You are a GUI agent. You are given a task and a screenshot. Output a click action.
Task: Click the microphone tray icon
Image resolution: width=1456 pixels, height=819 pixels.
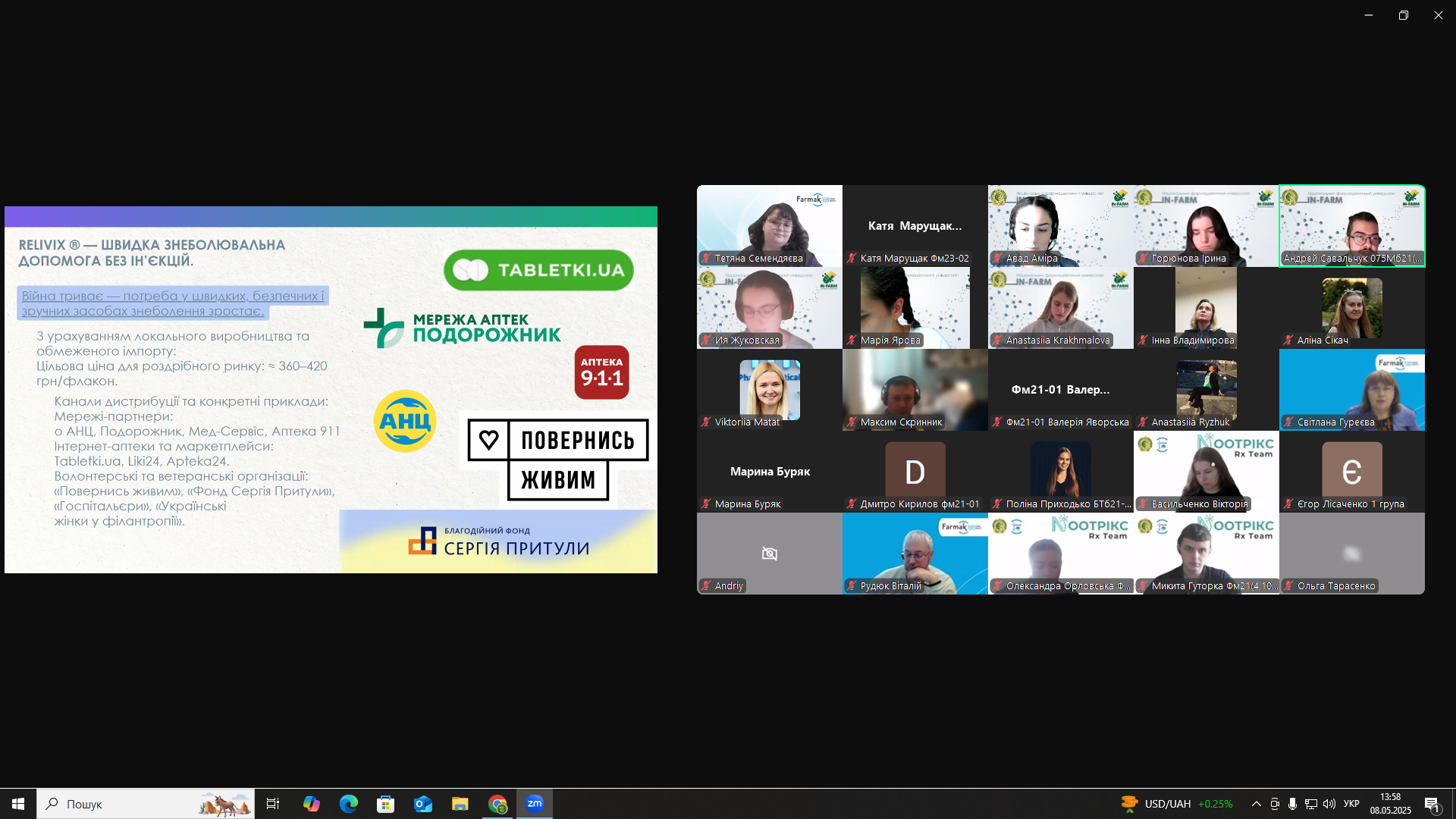(x=1292, y=804)
